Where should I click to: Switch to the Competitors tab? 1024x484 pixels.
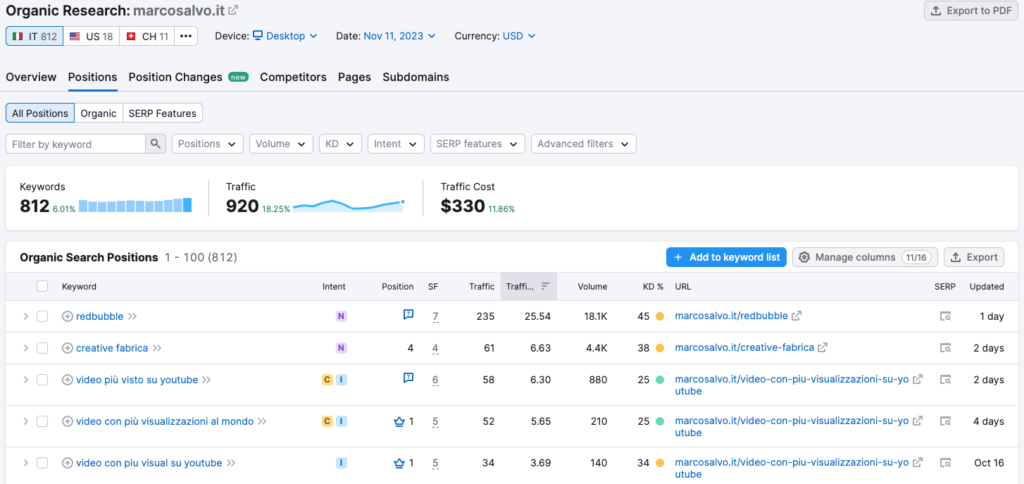(293, 77)
